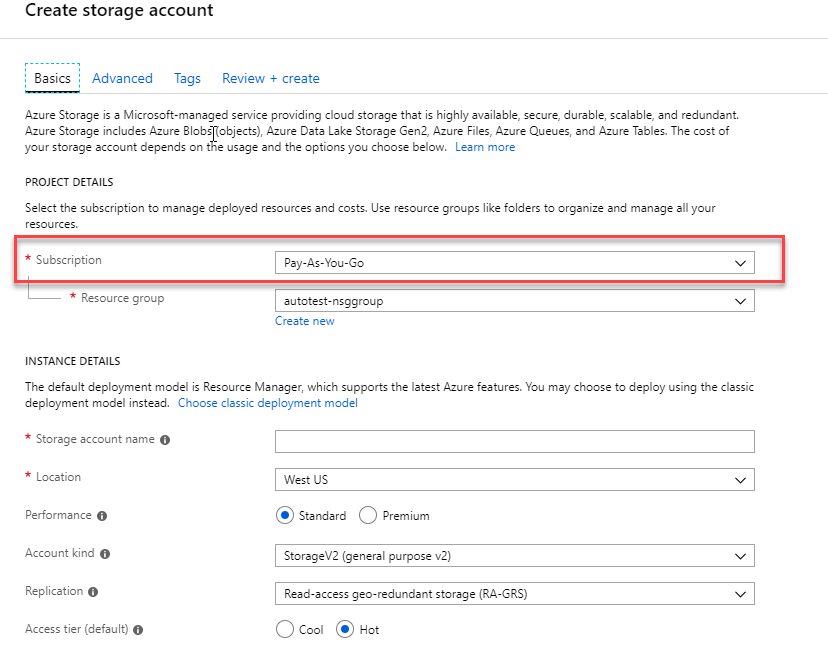Viewport: 828px width, 665px height.
Task: Choose the Hot access tier option
Action: [x=346, y=630]
